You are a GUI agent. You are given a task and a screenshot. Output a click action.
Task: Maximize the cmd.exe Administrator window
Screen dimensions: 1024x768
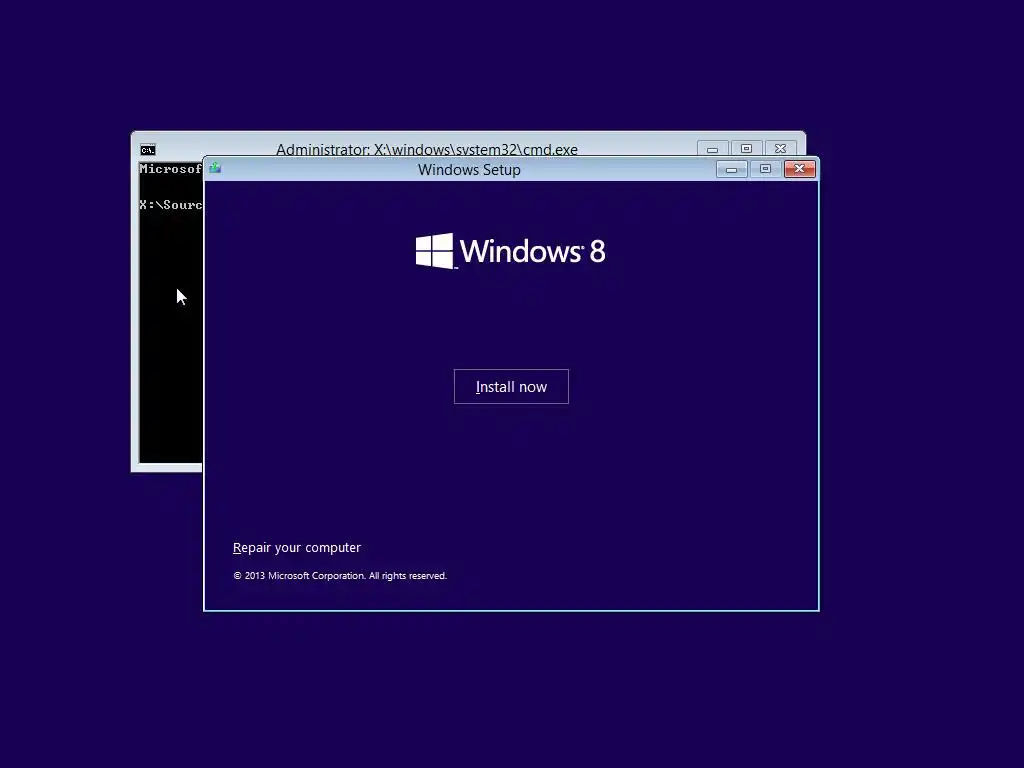[746, 149]
